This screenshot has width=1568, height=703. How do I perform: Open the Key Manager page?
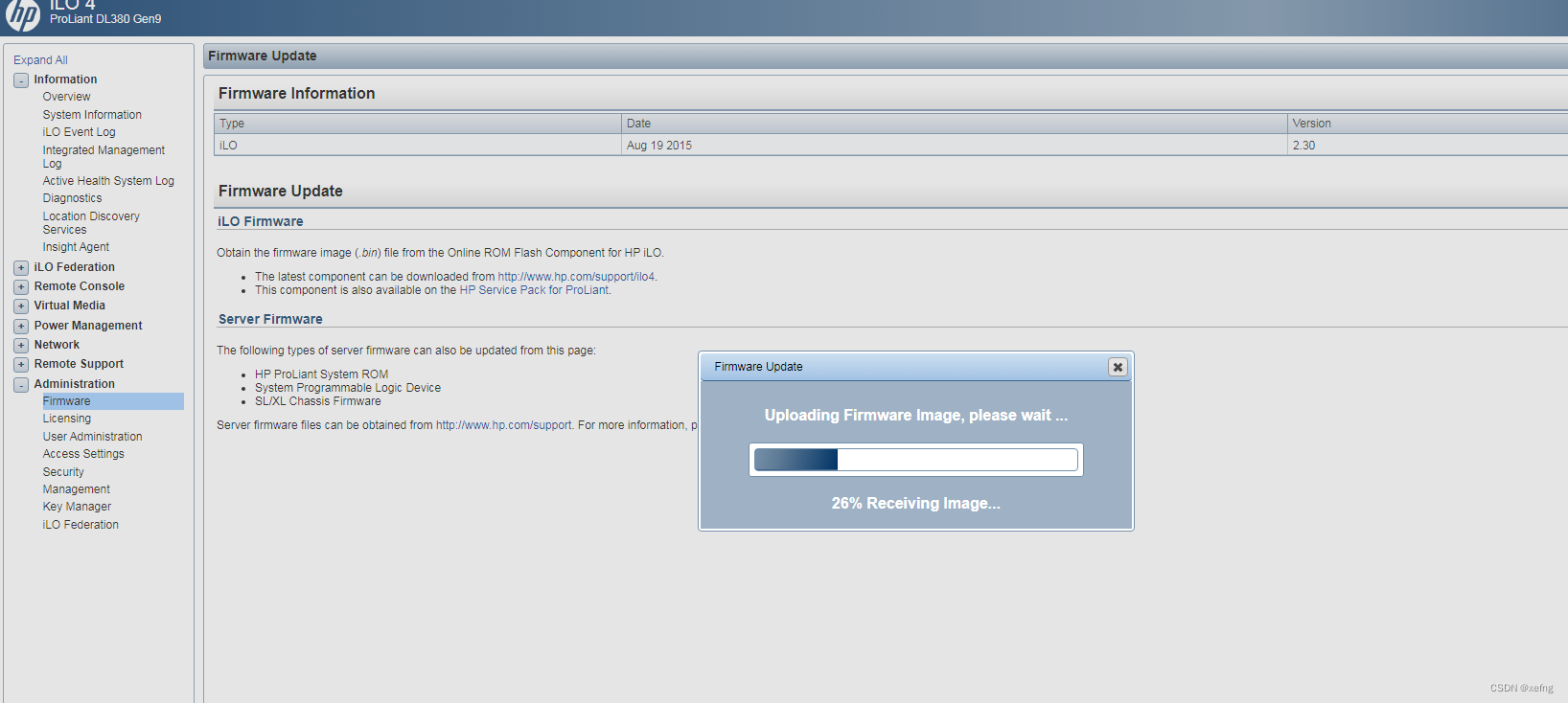pyautogui.click(x=77, y=507)
